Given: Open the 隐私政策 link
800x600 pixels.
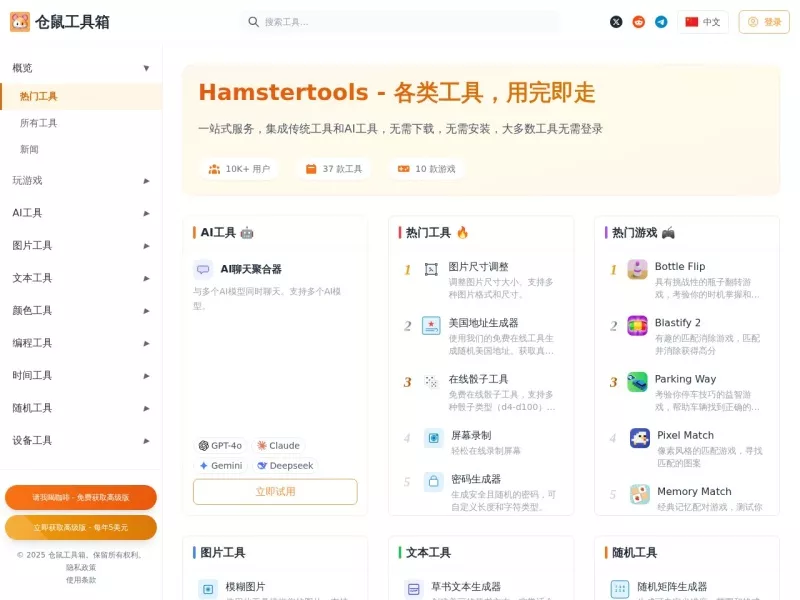Looking at the screenshot, I should (81, 567).
